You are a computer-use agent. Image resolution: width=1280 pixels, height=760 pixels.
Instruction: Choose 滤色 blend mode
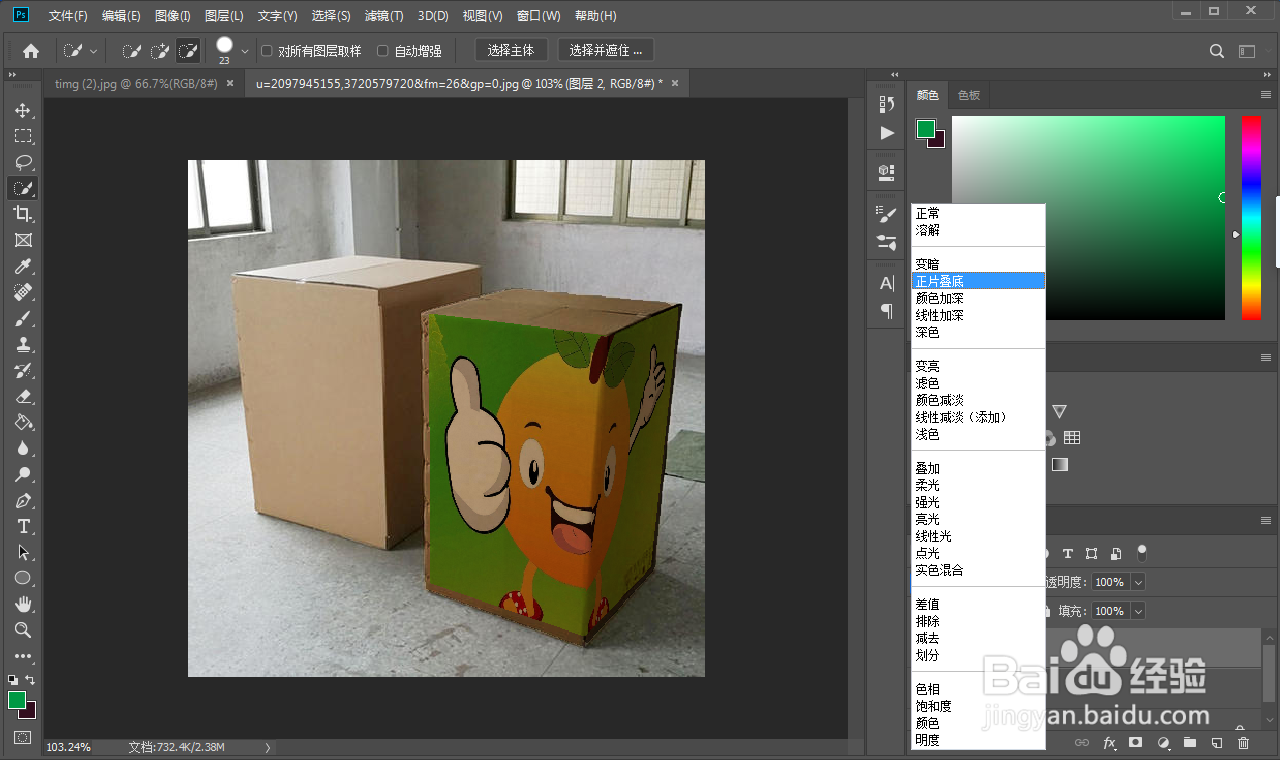(x=978, y=383)
